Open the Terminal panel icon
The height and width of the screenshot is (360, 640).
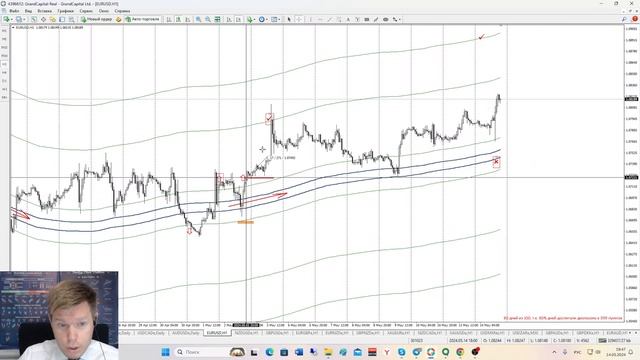pos(62,19)
